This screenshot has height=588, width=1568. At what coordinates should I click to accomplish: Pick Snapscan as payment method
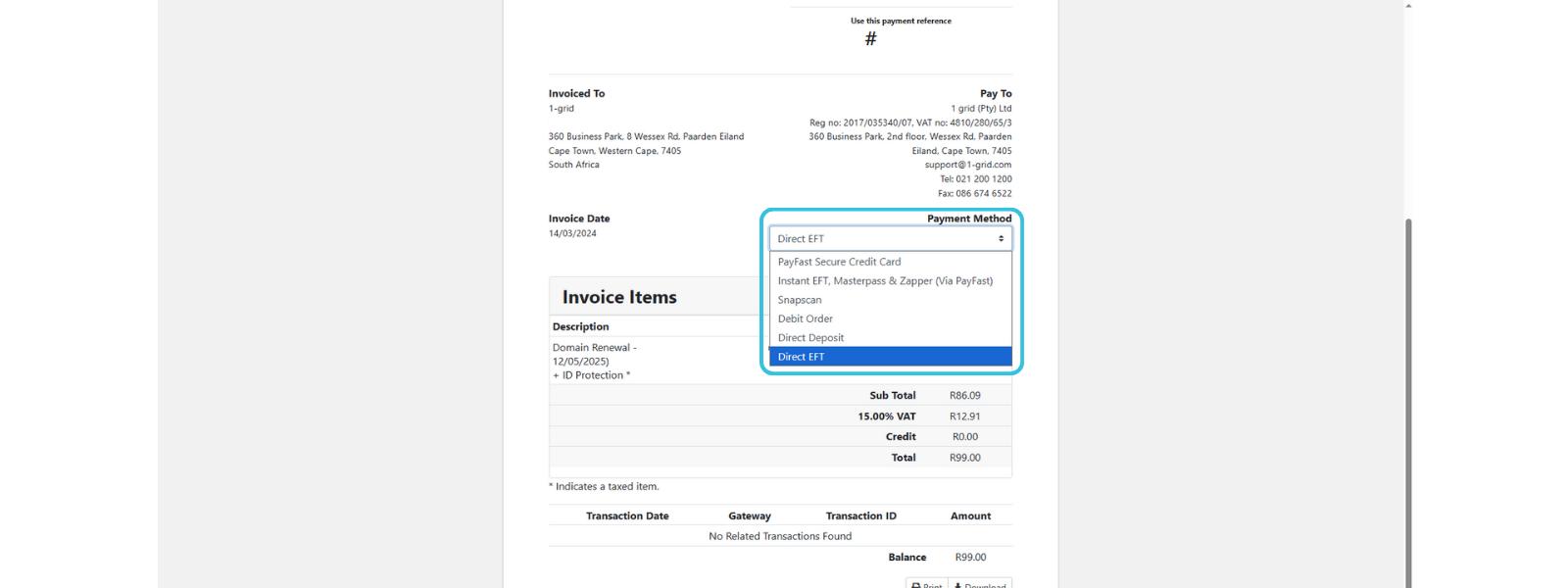click(x=800, y=300)
